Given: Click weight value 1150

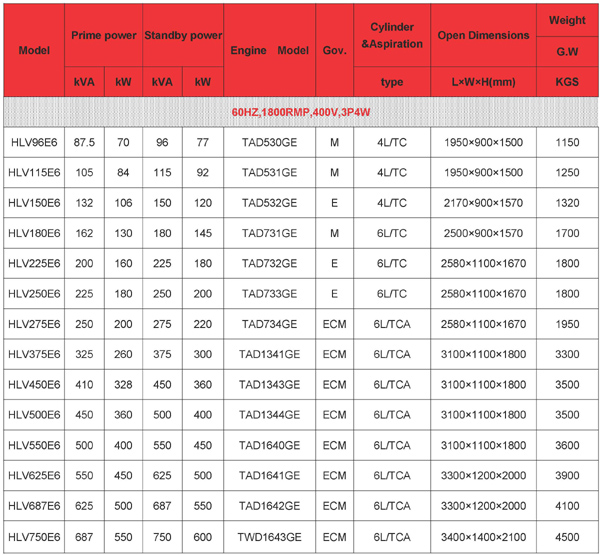Looking at the screenshot, I should click(x=567, y=142).
